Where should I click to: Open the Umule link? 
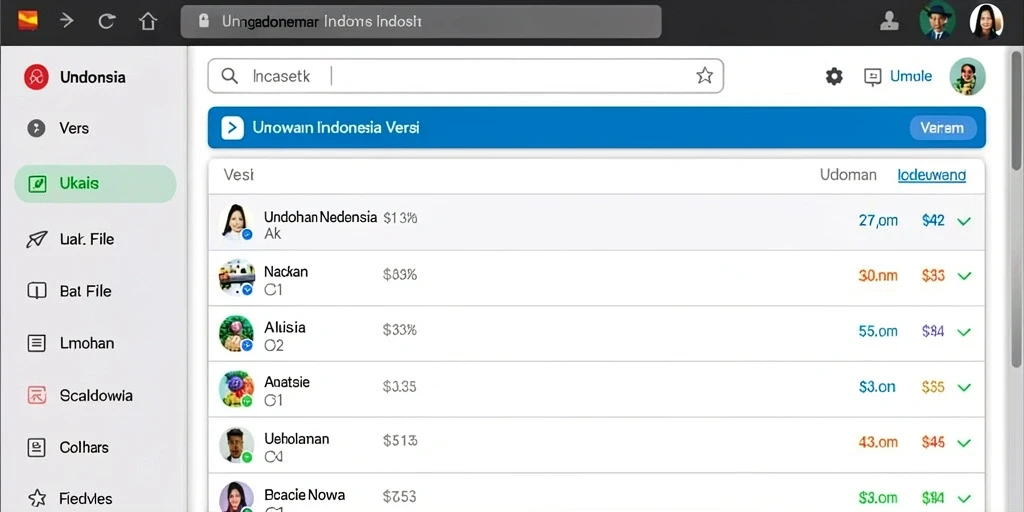pyautogui.click(x=911, y=76)
